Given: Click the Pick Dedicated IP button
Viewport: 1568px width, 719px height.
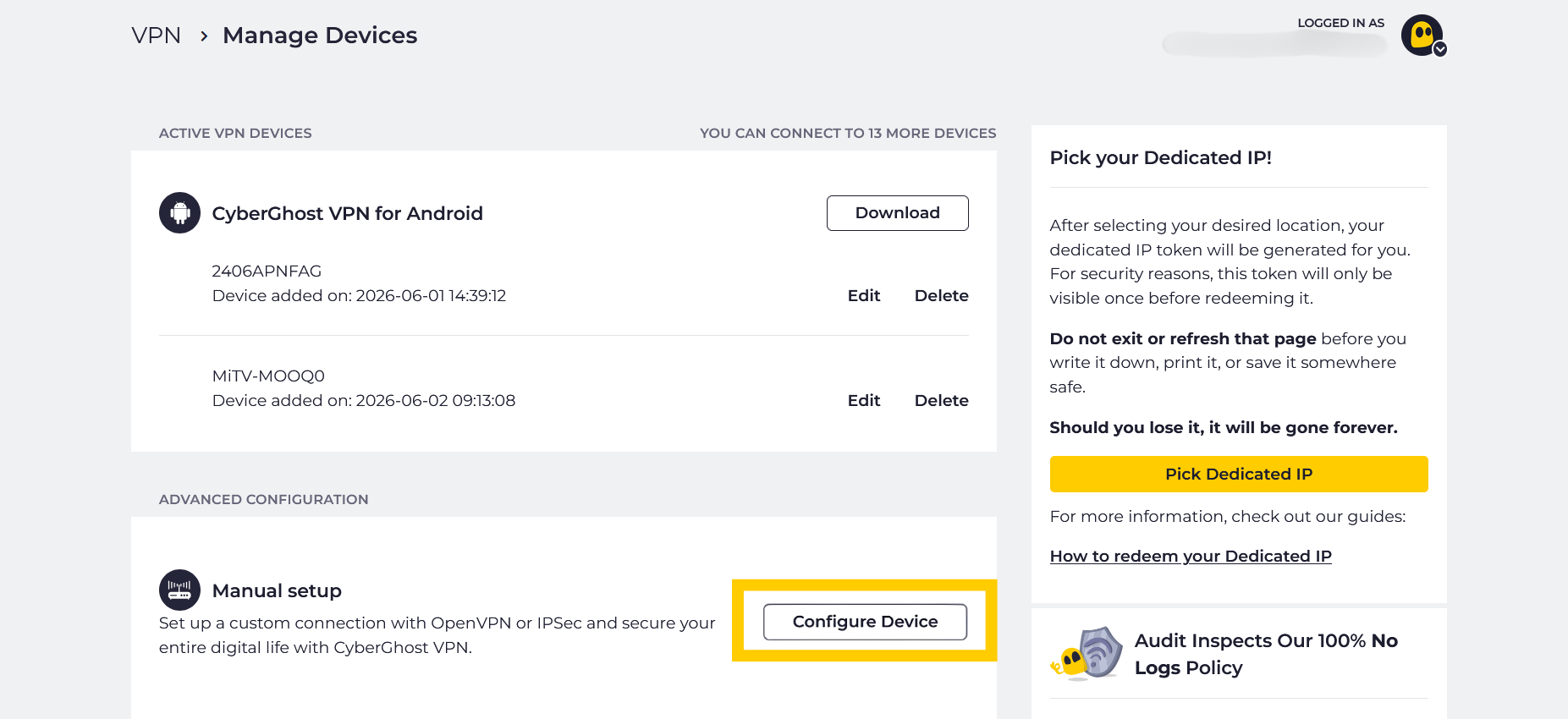Looking at the screenshot, I should [1239, 474].
